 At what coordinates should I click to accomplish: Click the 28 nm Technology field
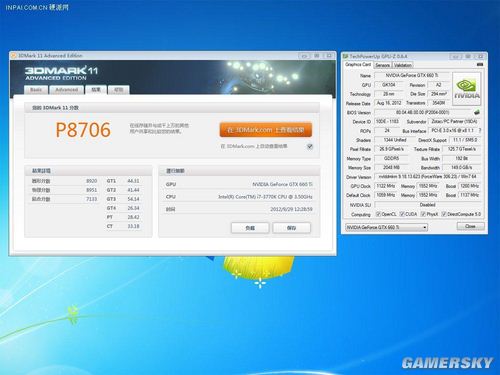tap(389, 94)
